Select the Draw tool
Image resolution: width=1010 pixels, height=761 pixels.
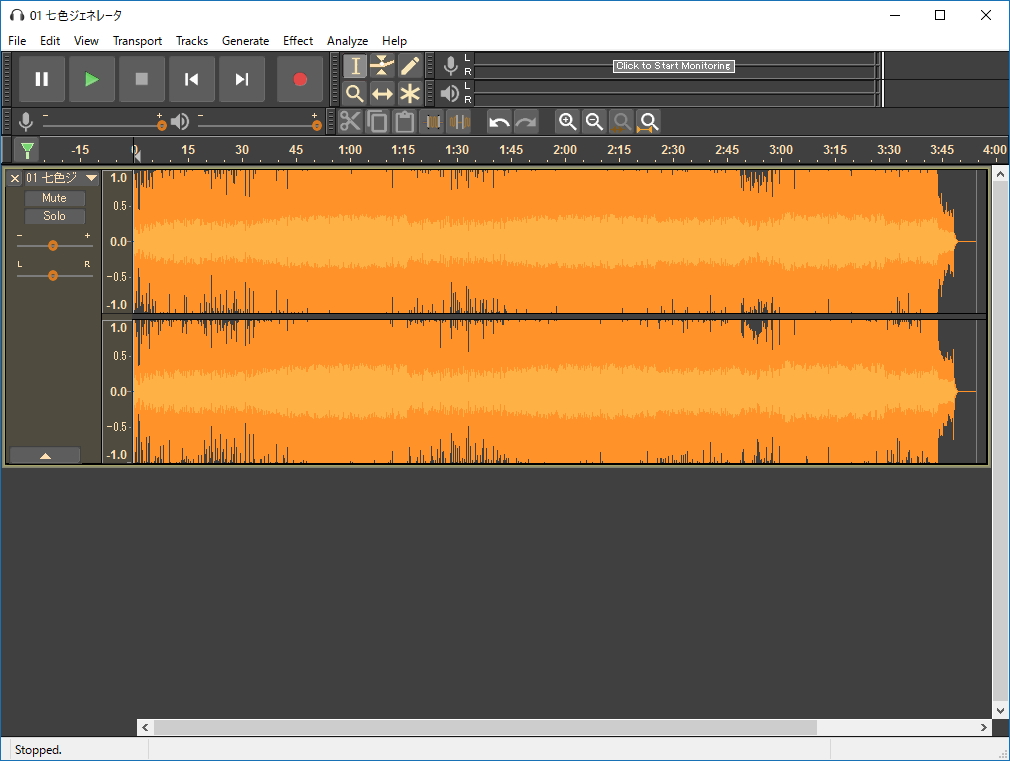click(410, 66)
